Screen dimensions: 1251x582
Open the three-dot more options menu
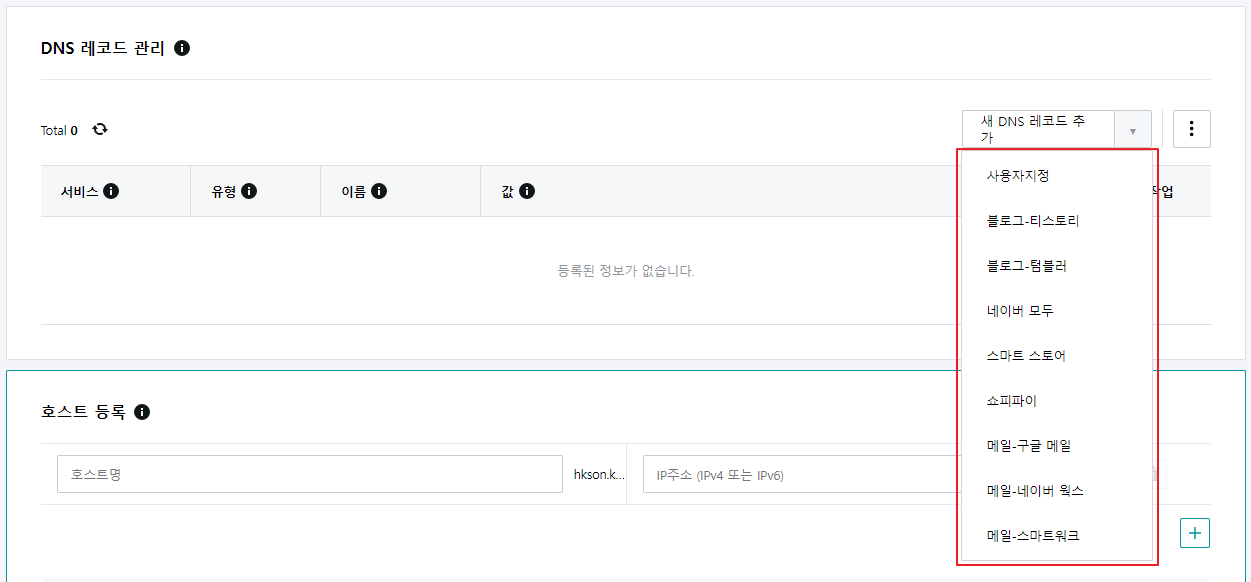point(1191,129)
